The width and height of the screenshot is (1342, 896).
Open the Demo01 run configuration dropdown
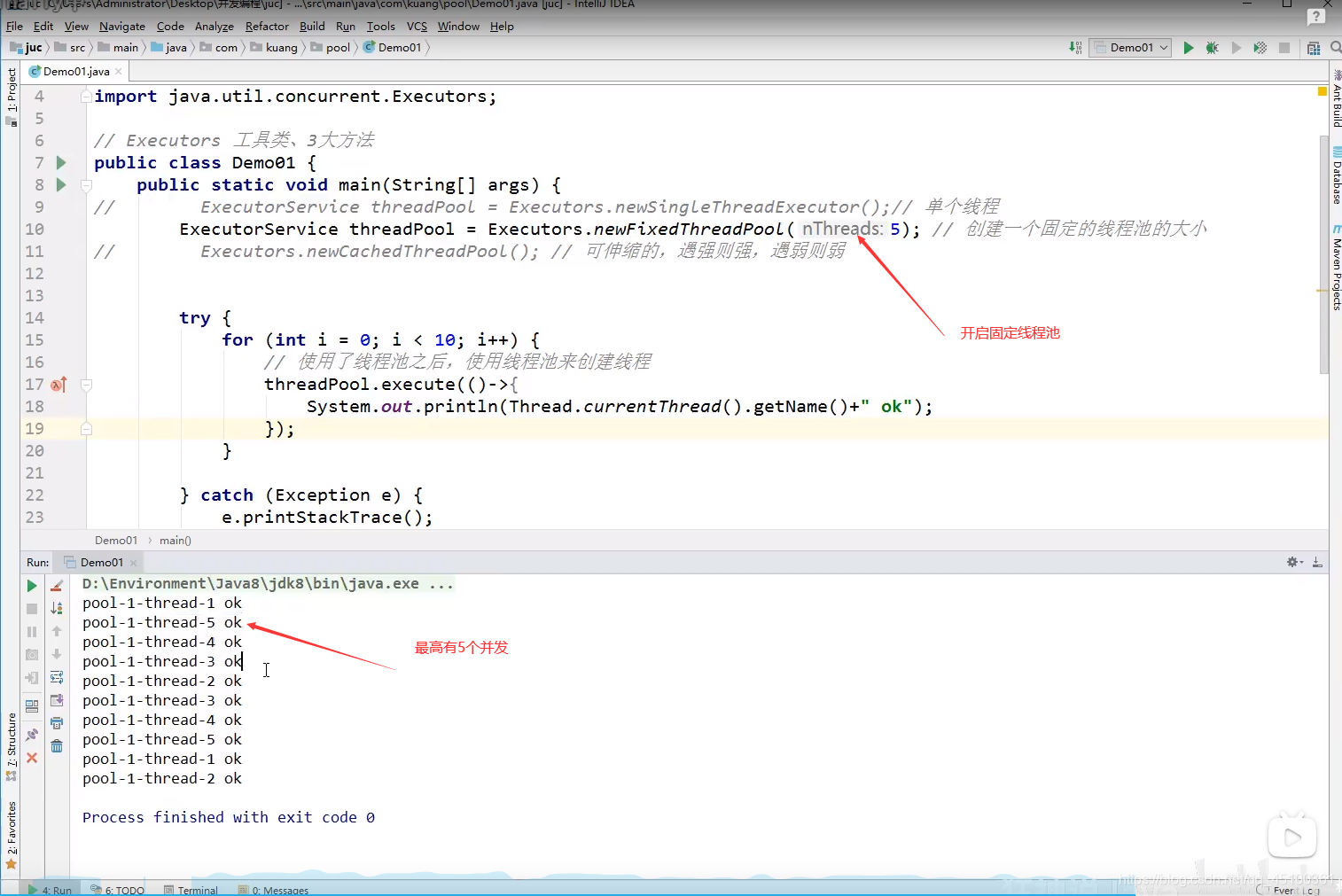pyautogui.click(x=1132, y=48)
